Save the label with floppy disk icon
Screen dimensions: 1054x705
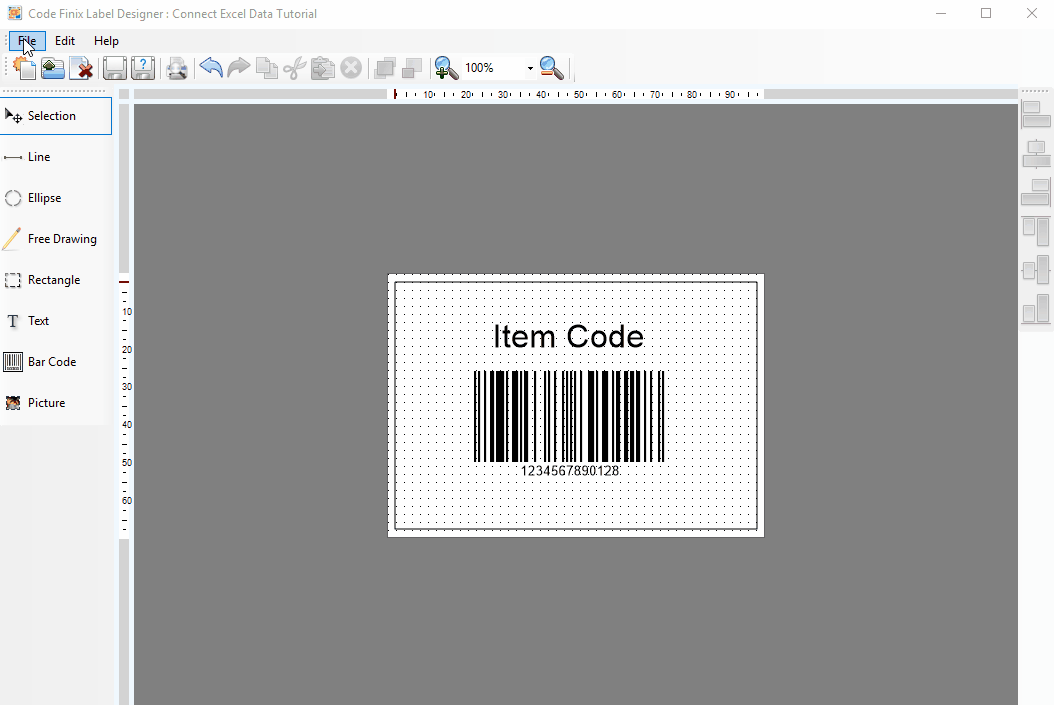click(x=115, y=68)
